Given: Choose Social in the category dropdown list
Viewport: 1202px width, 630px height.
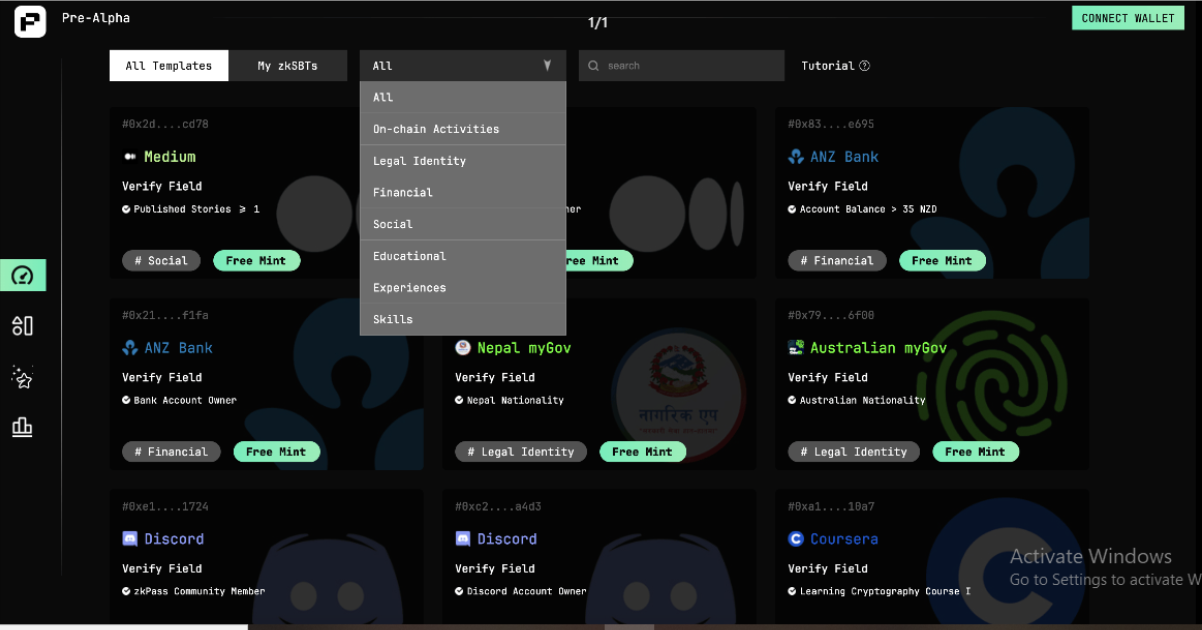Looking at the screenshot, I should (463, 224).
